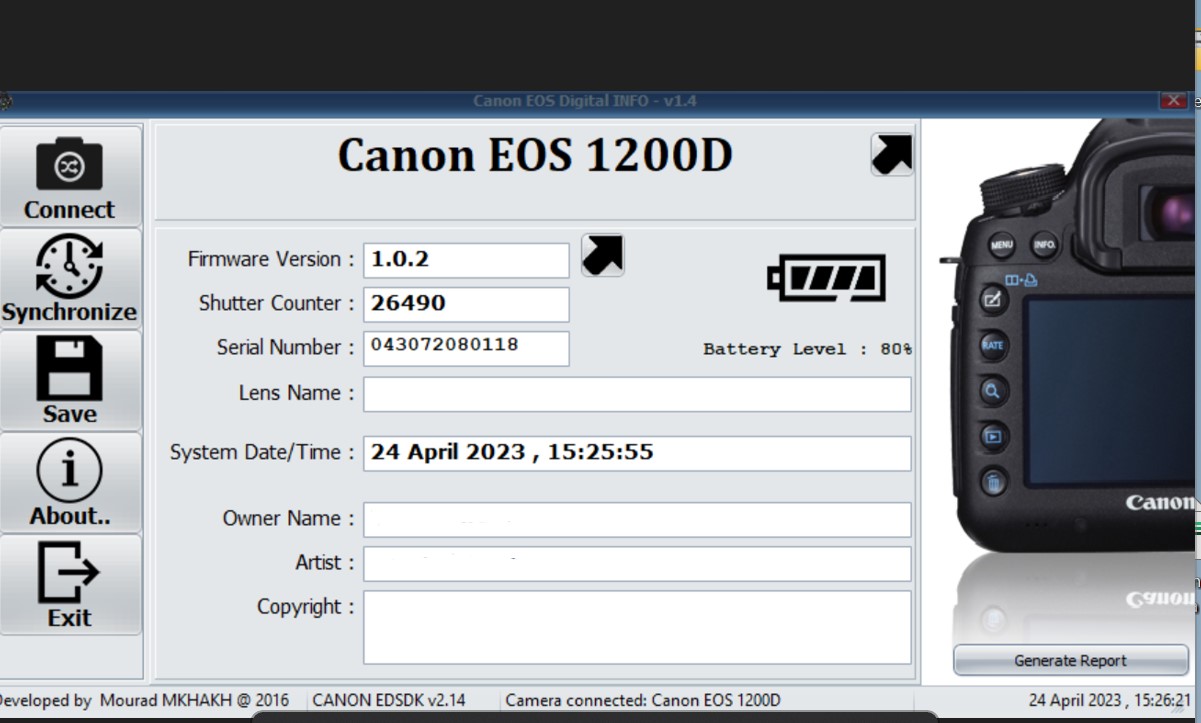Click the battery level icon
1201x723 pixels.
(x=826, y=278)
